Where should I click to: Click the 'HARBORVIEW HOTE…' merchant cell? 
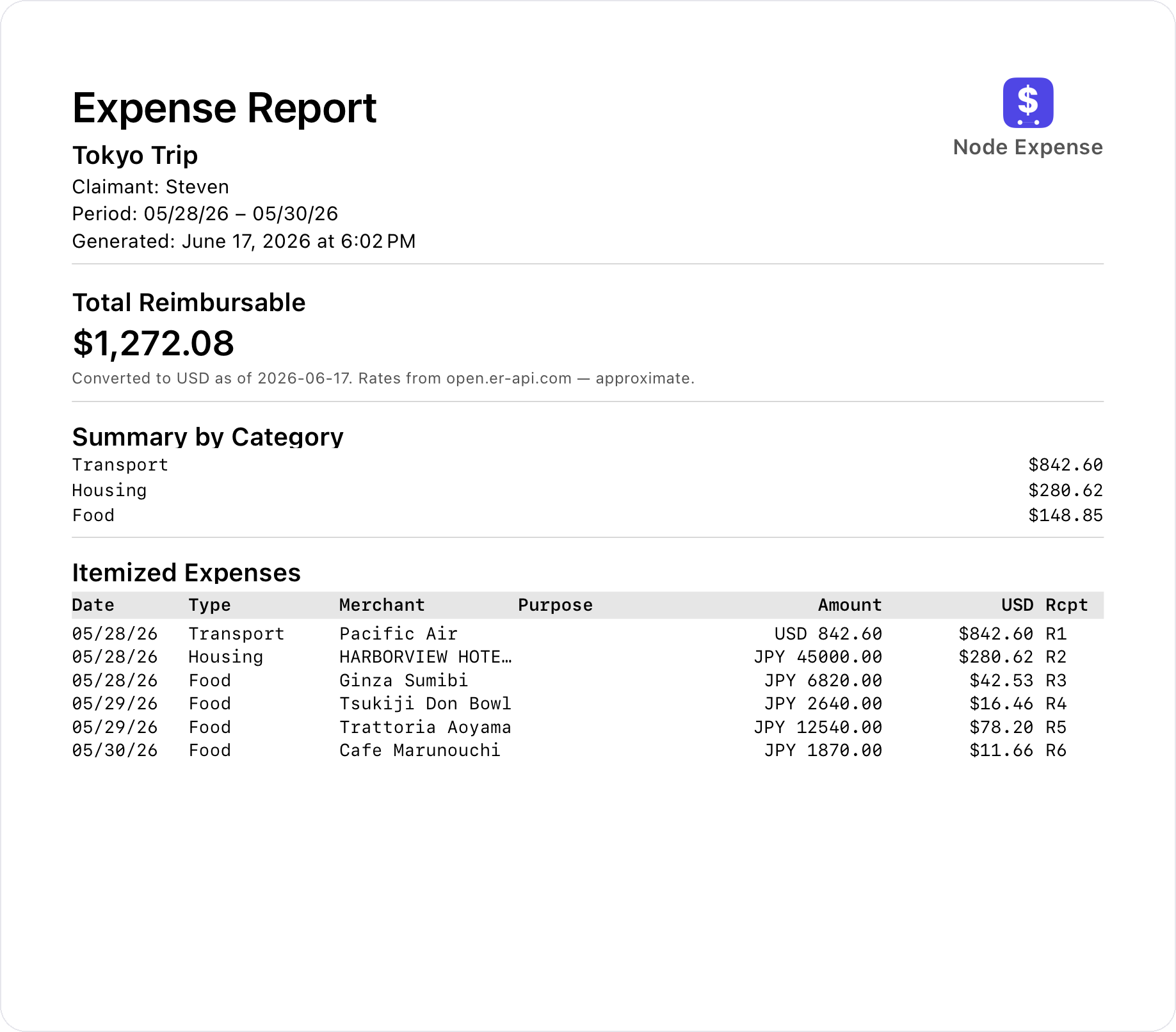(426, 657)
